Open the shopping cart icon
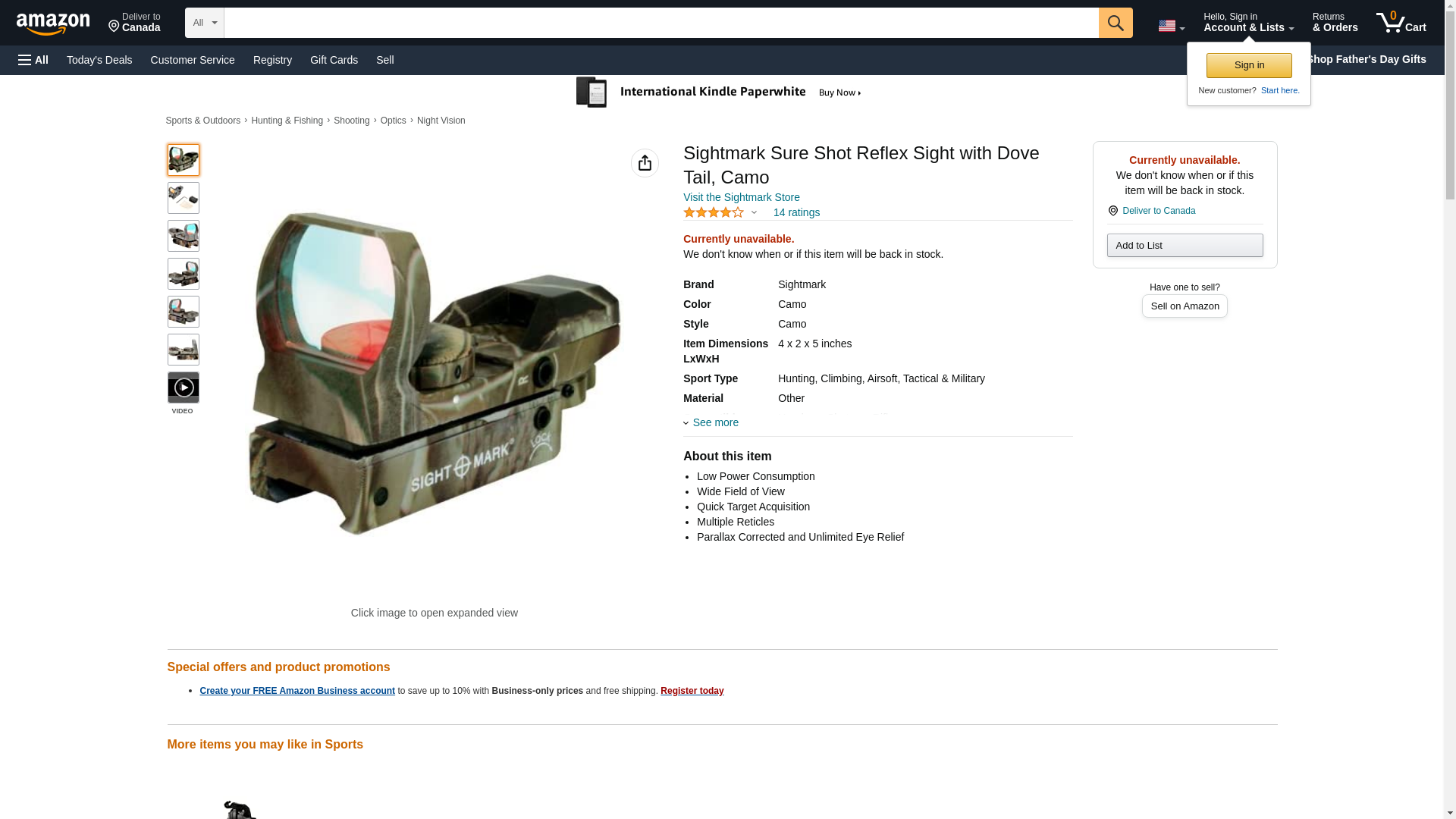Screen dimensions: 1456x819 [x=1400, y=23]
